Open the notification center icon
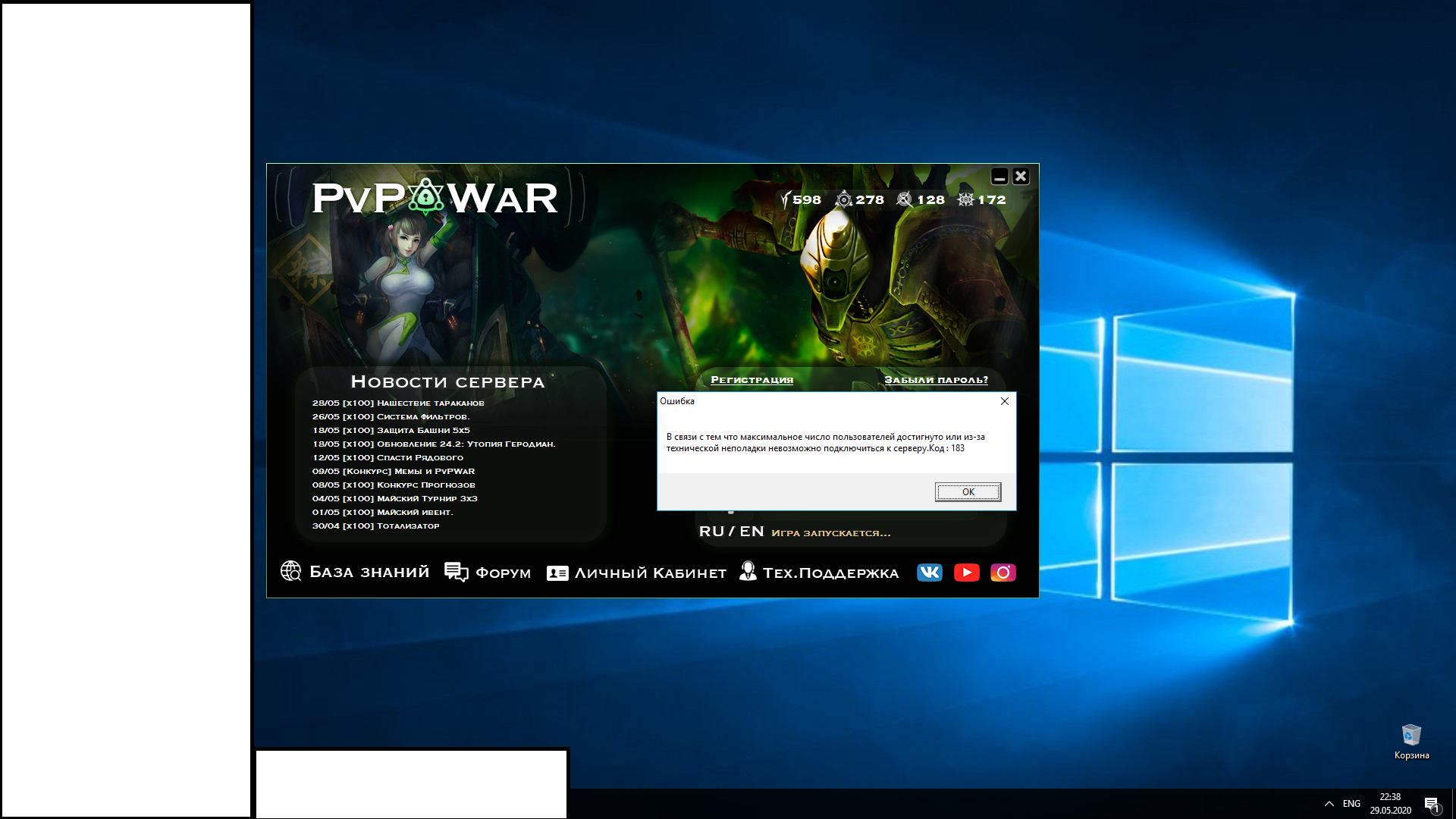1456x819 pixels. point(1432,804)
